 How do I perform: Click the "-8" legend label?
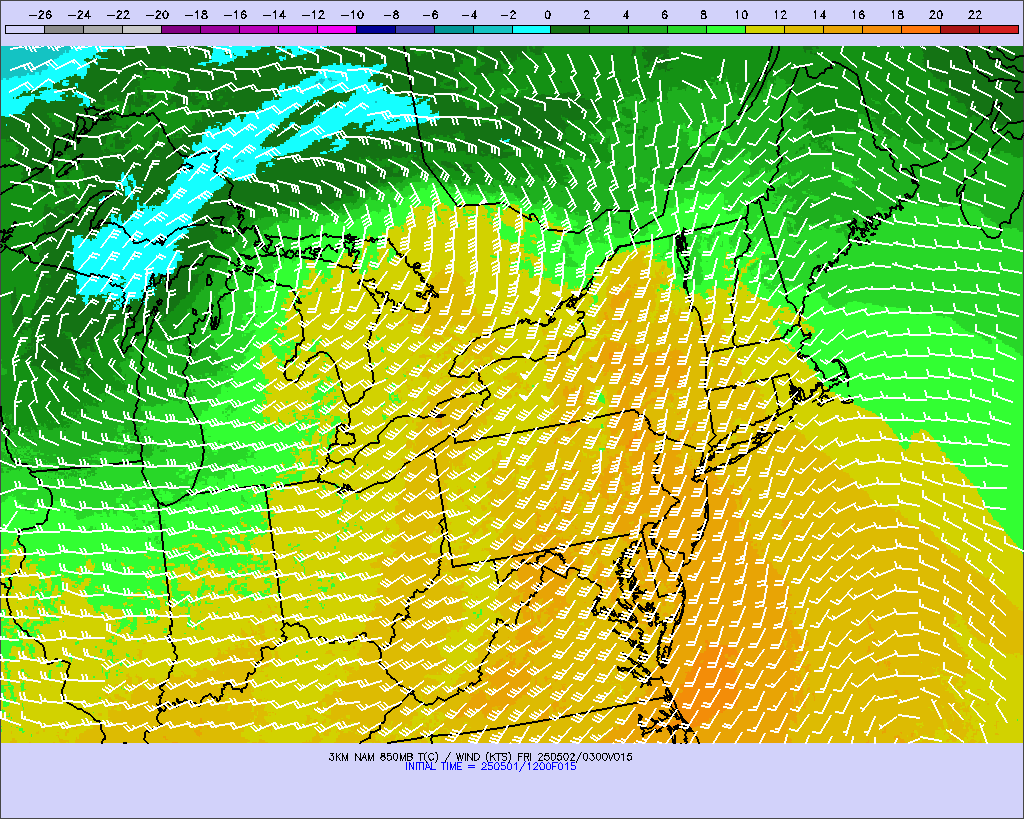[x=391, y=15]
